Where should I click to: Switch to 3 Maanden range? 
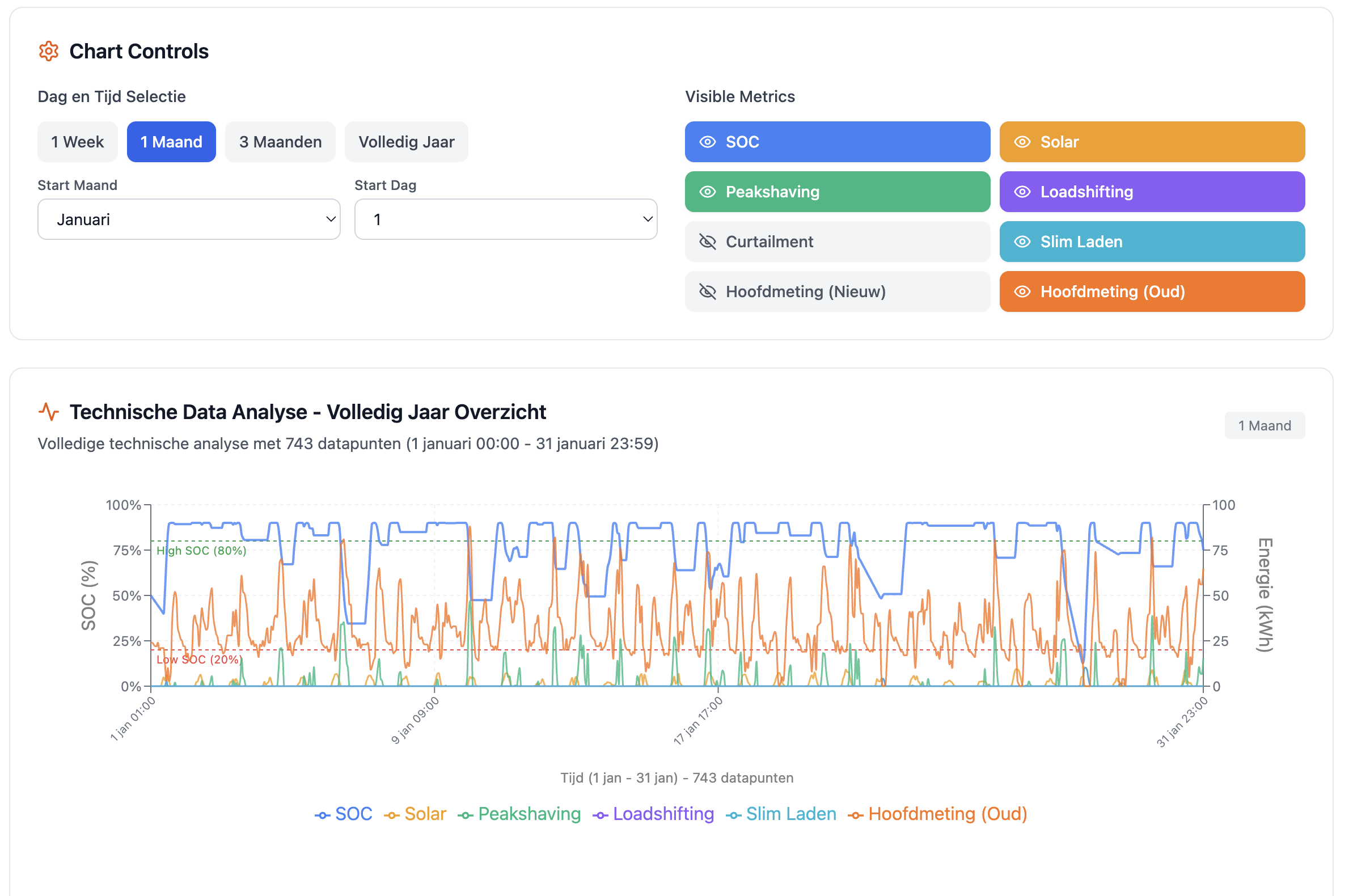280,142
